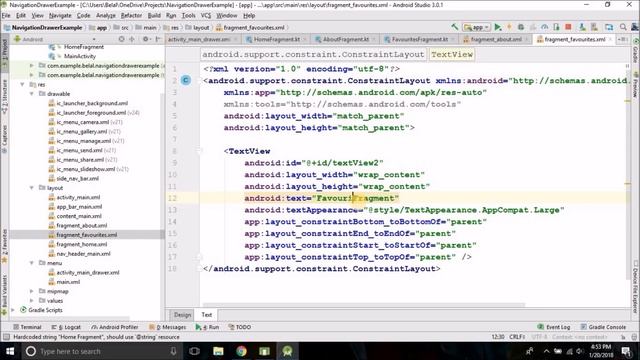
Task: Open Task View on the taskbar
Action: pos(195,351)
